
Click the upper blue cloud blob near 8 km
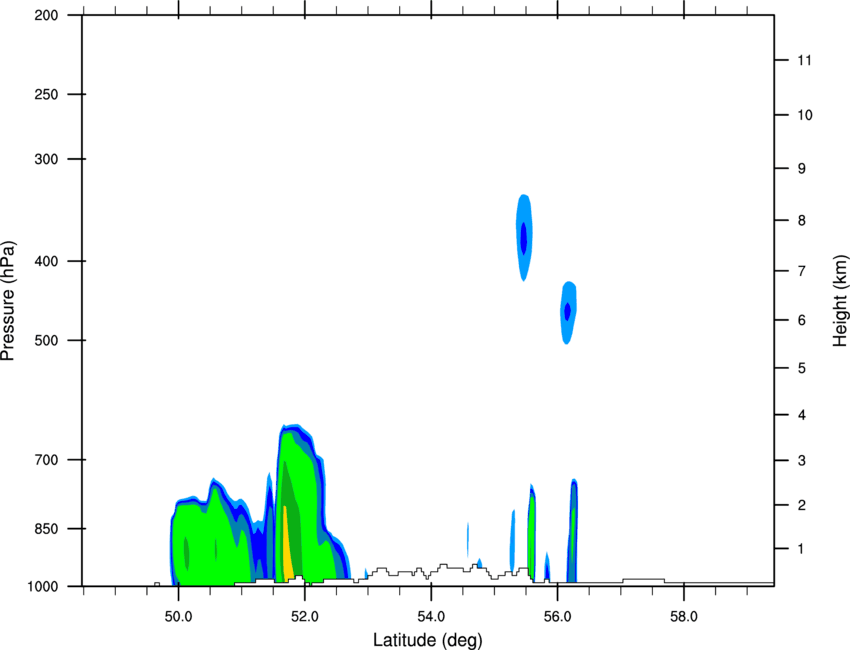(524, 237)
